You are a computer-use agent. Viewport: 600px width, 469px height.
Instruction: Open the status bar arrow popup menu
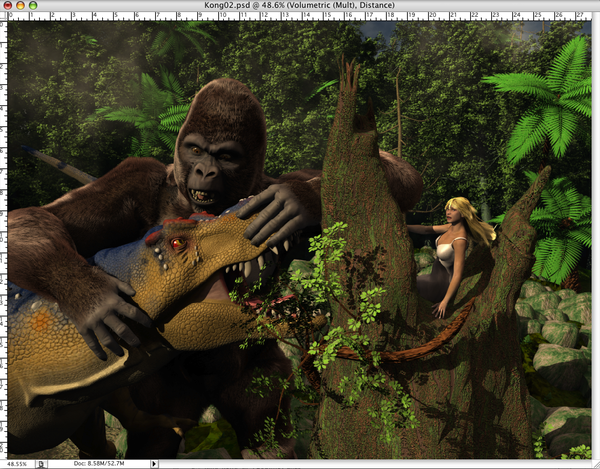click(x=154, y=464)
